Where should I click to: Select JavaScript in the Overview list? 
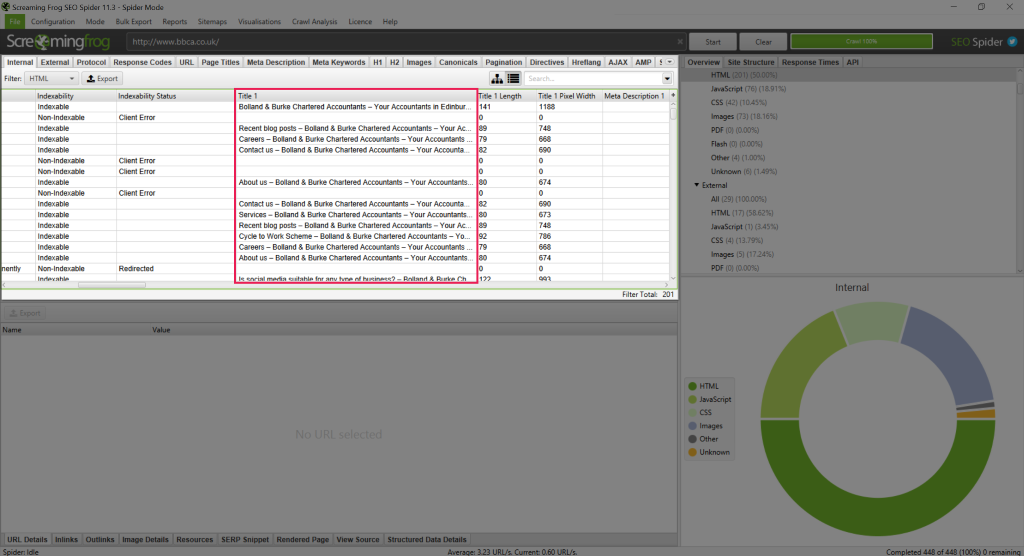tap(734, 88)
